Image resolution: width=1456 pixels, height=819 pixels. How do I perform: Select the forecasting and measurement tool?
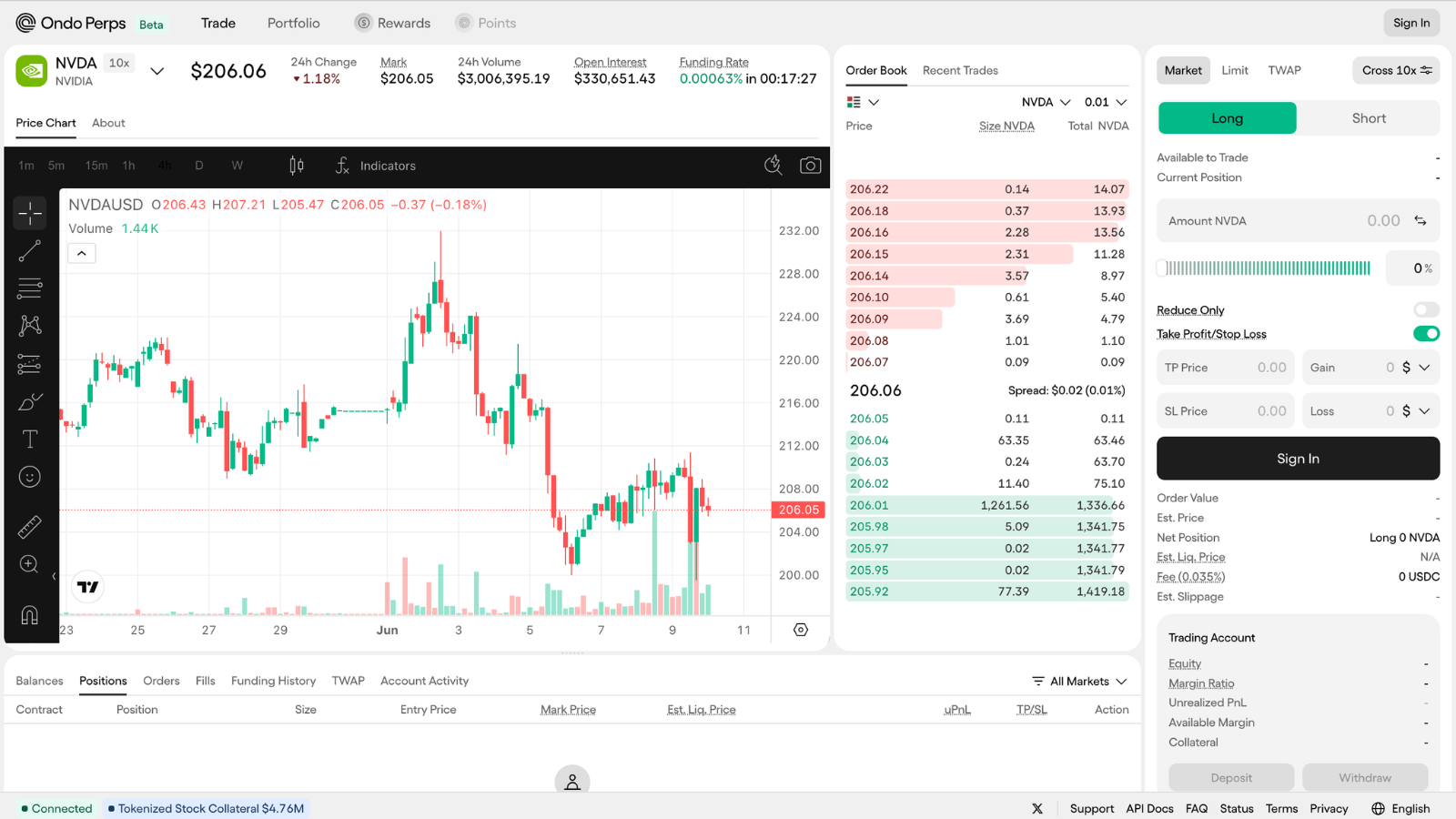[30, 364]
